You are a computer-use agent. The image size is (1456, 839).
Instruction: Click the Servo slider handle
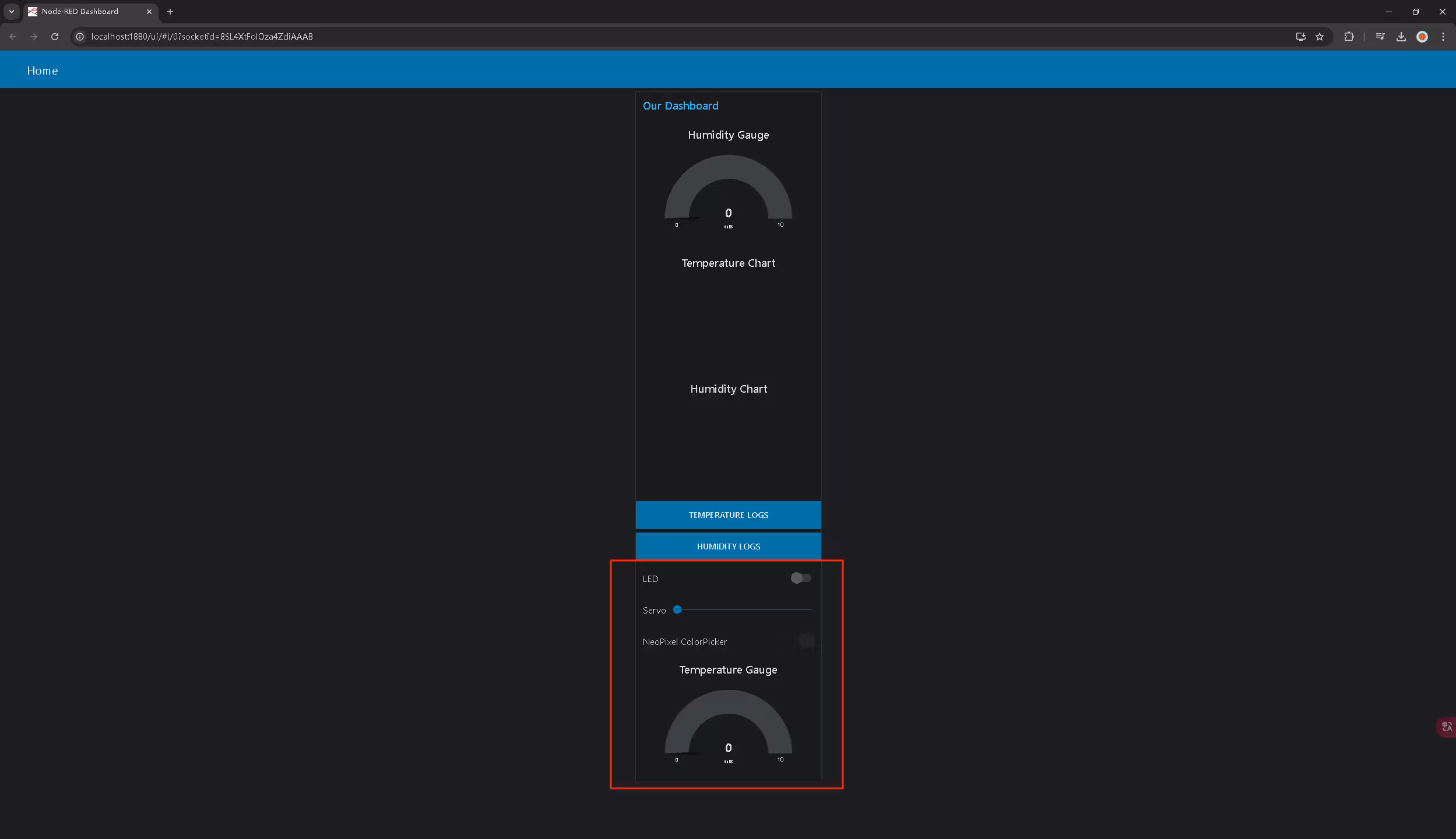677,609
